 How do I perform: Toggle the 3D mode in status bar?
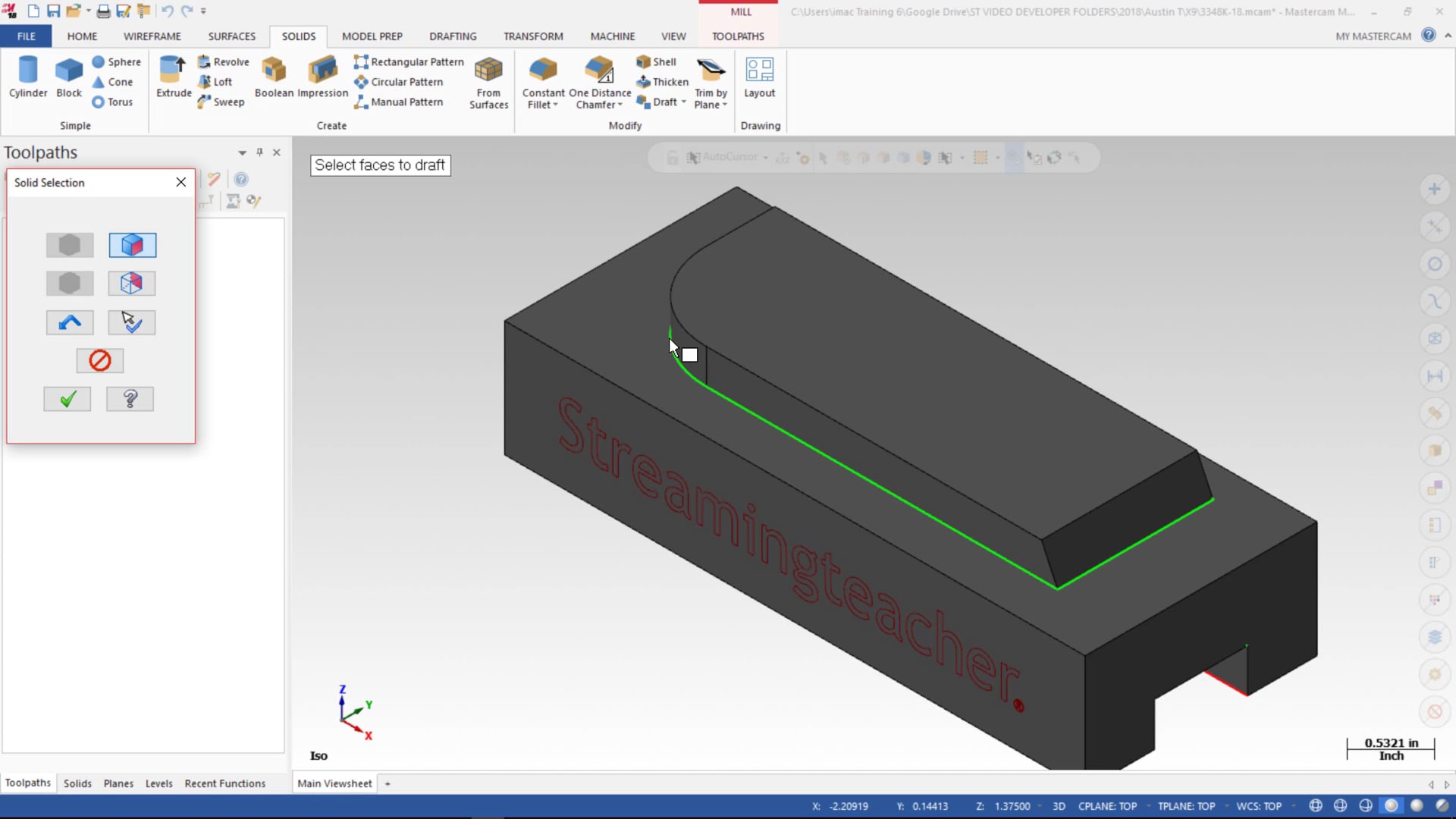click(x=1059, y=806)
